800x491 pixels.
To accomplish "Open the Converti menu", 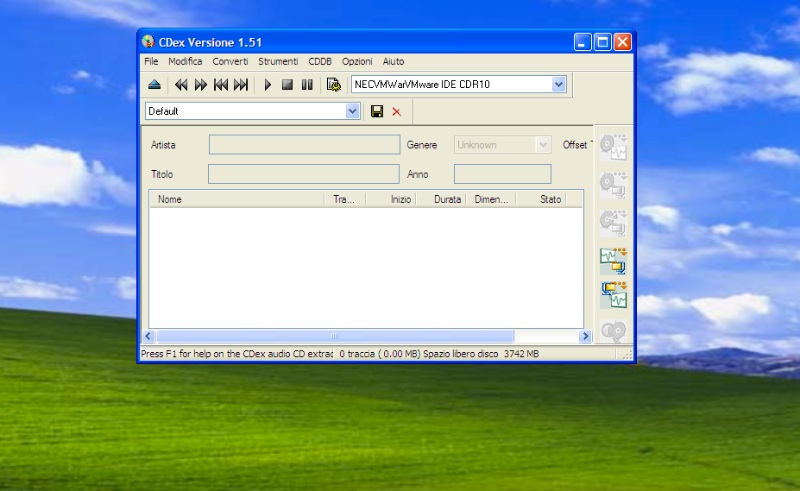I will pyautogui.click(x=230, y=61).
